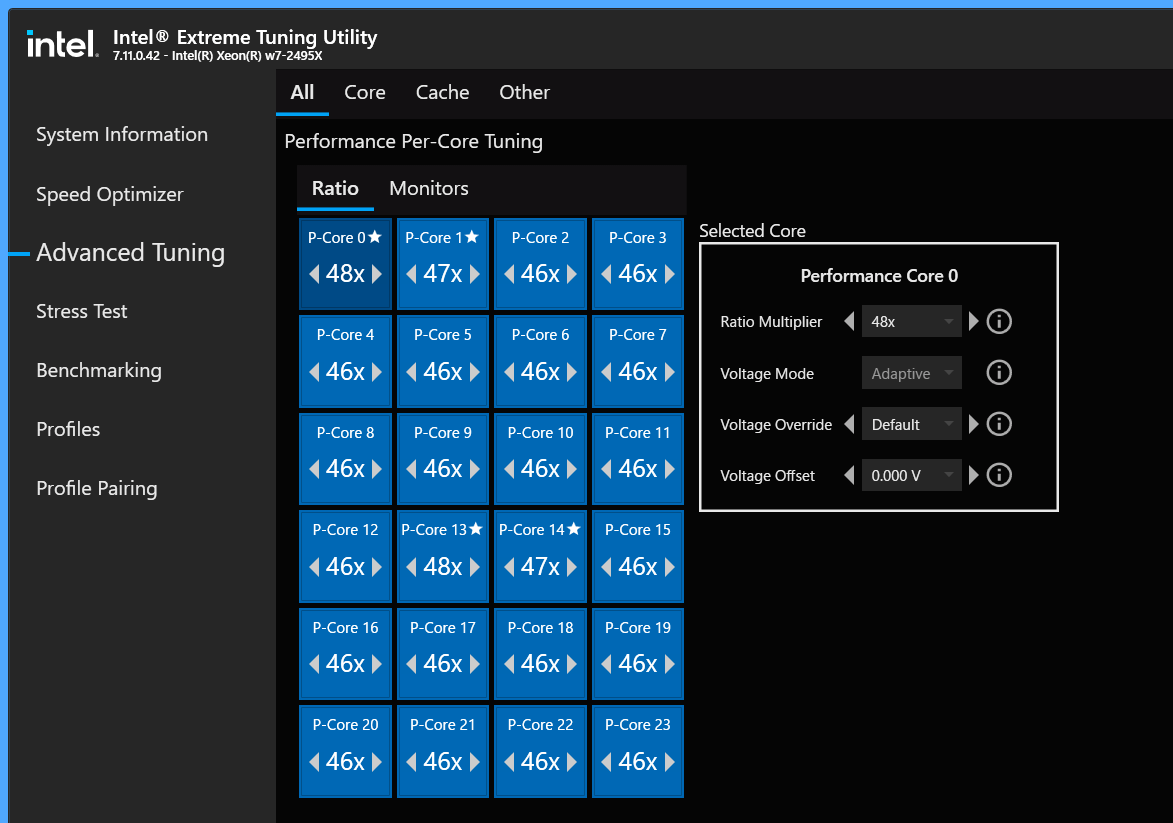Open info for Ratio Multiplier
The height and width of the screenshot is (823, 1173).
[999, 322]
